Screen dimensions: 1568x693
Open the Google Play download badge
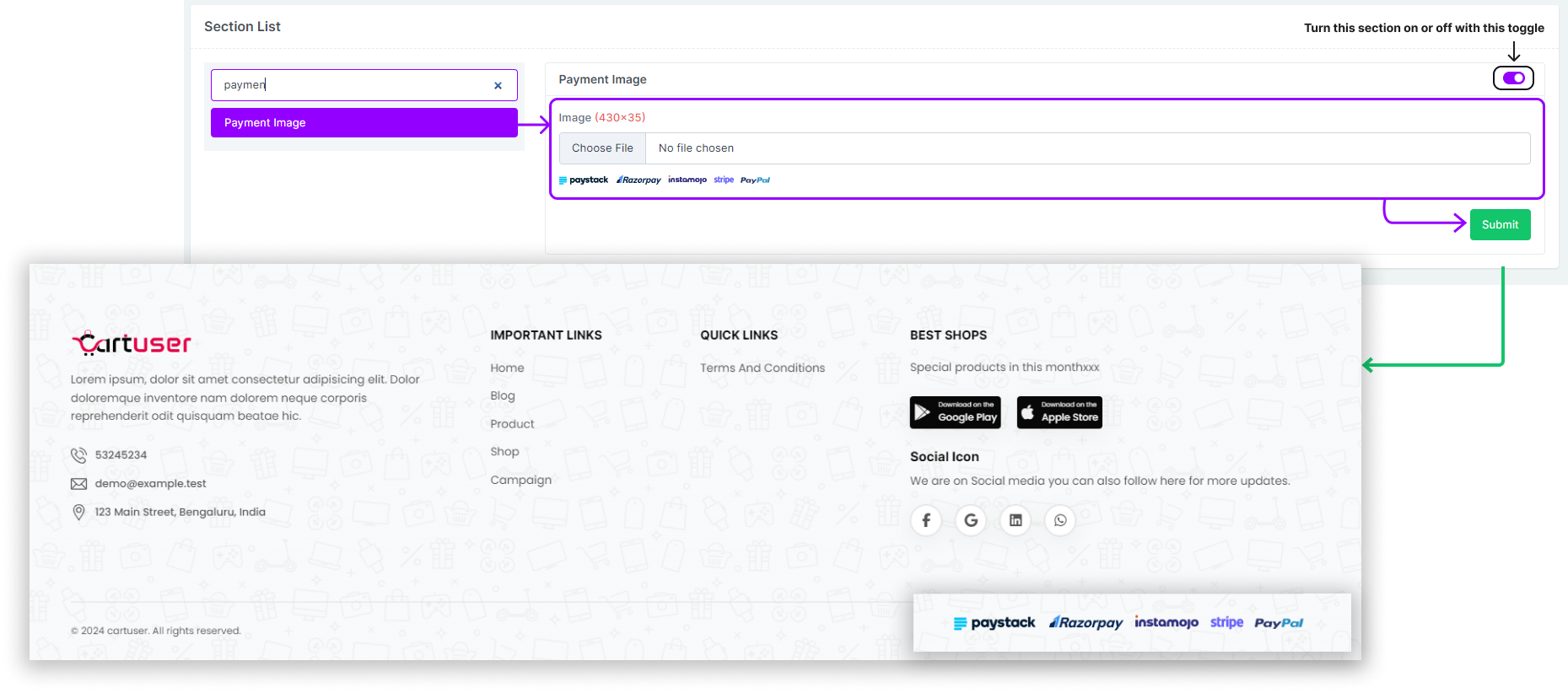pos(955,412)
